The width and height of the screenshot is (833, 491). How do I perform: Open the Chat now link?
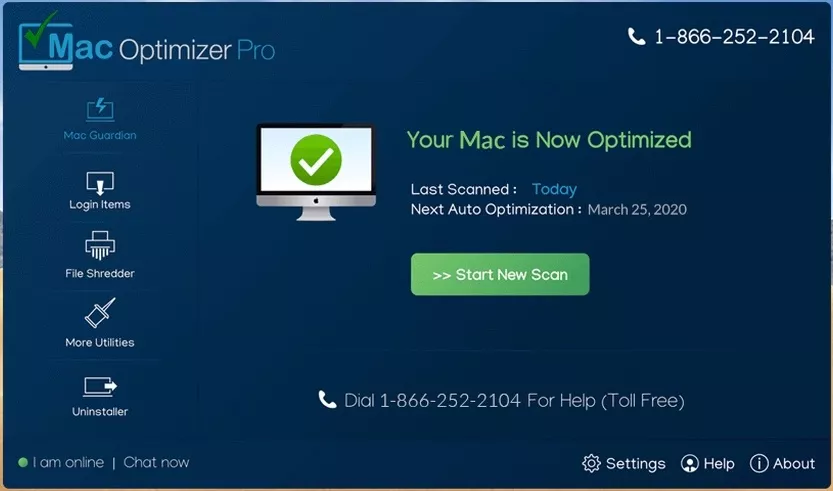156,462
